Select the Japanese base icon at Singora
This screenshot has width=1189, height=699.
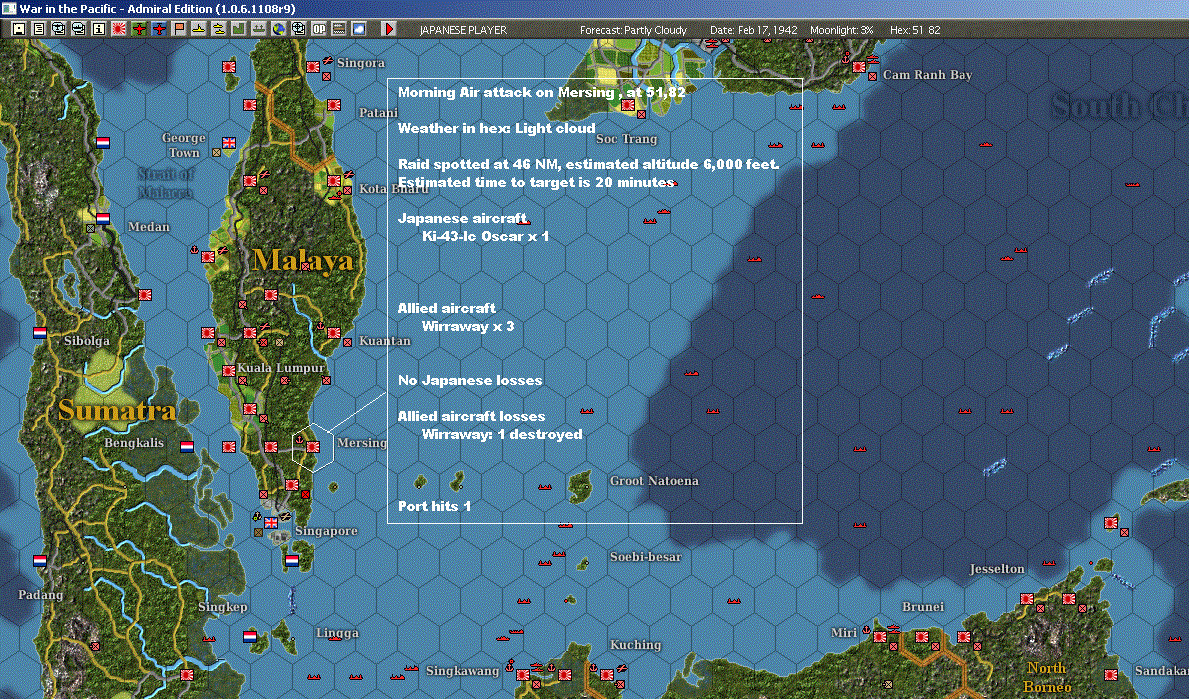click(313, 67)
